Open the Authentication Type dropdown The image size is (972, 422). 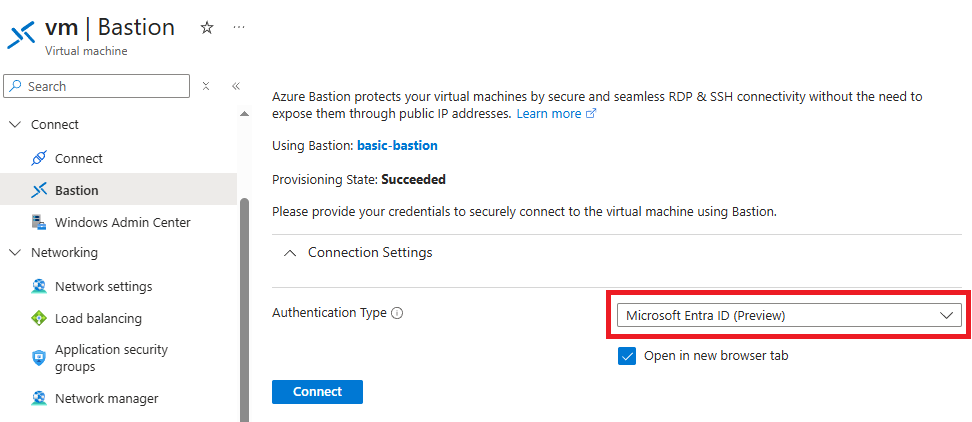[x=789, y=315]
